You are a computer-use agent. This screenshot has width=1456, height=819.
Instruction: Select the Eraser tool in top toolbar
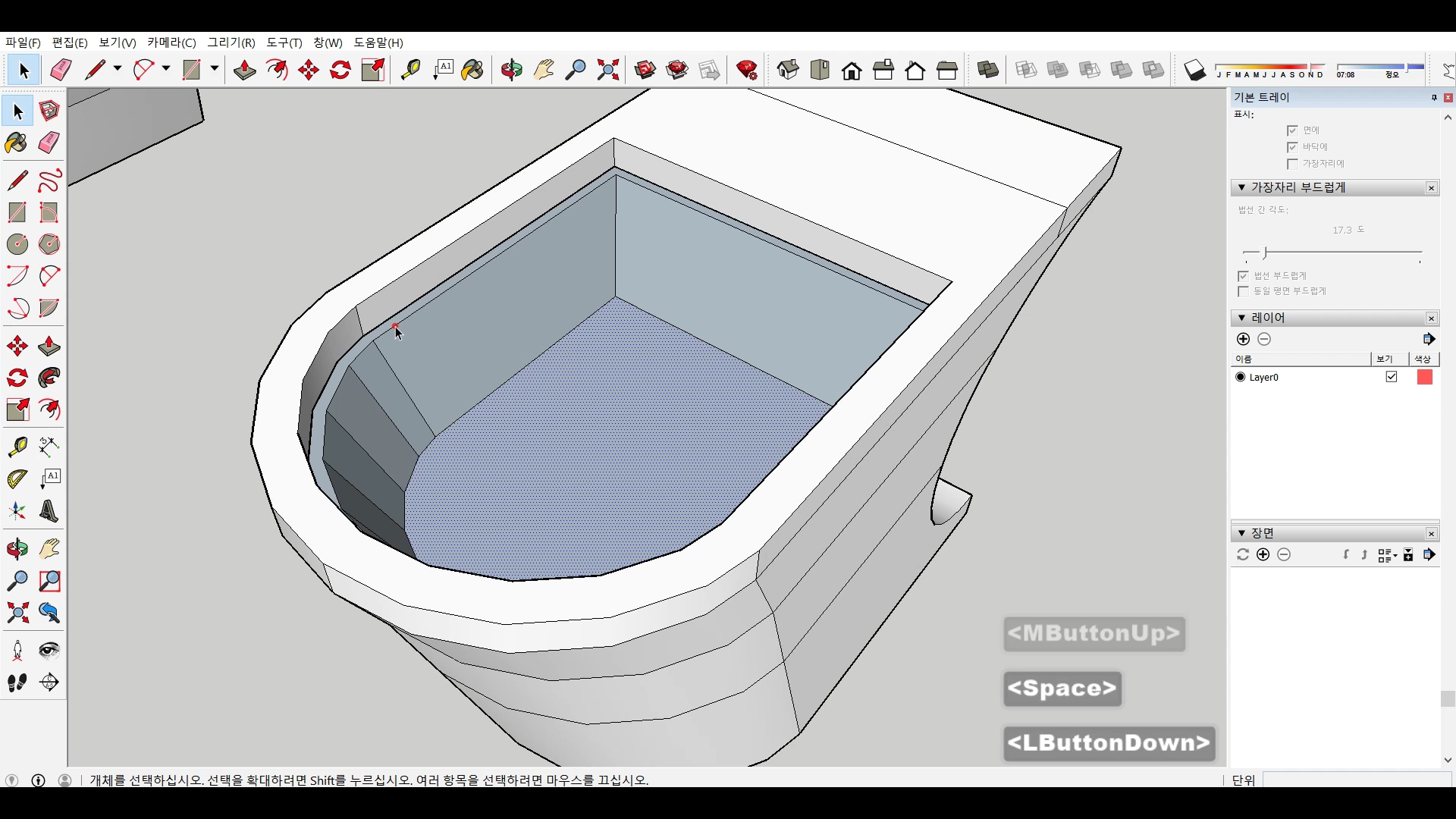(61, 71)
